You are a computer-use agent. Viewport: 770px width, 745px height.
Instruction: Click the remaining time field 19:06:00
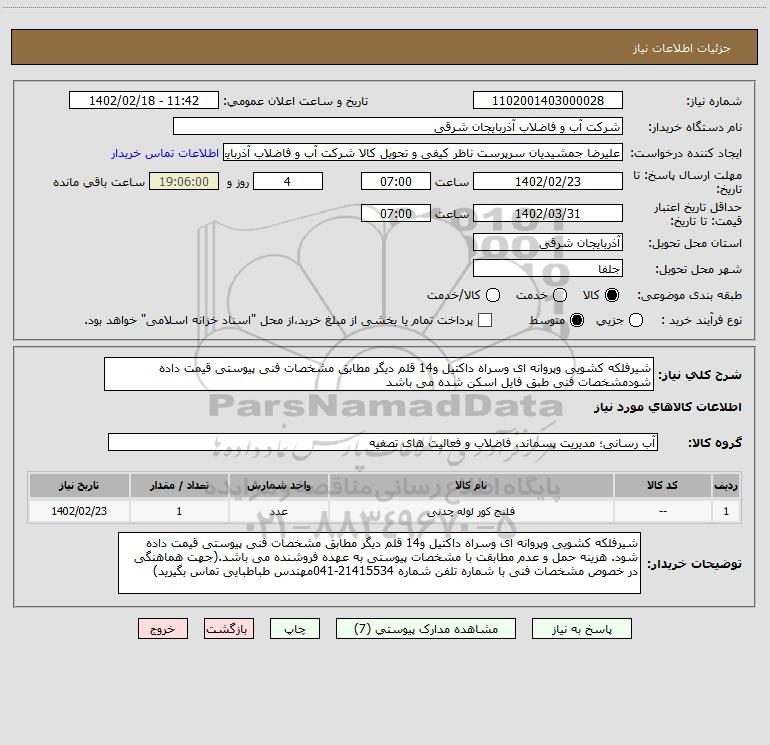pyautogui.click(x=184, y=182)
